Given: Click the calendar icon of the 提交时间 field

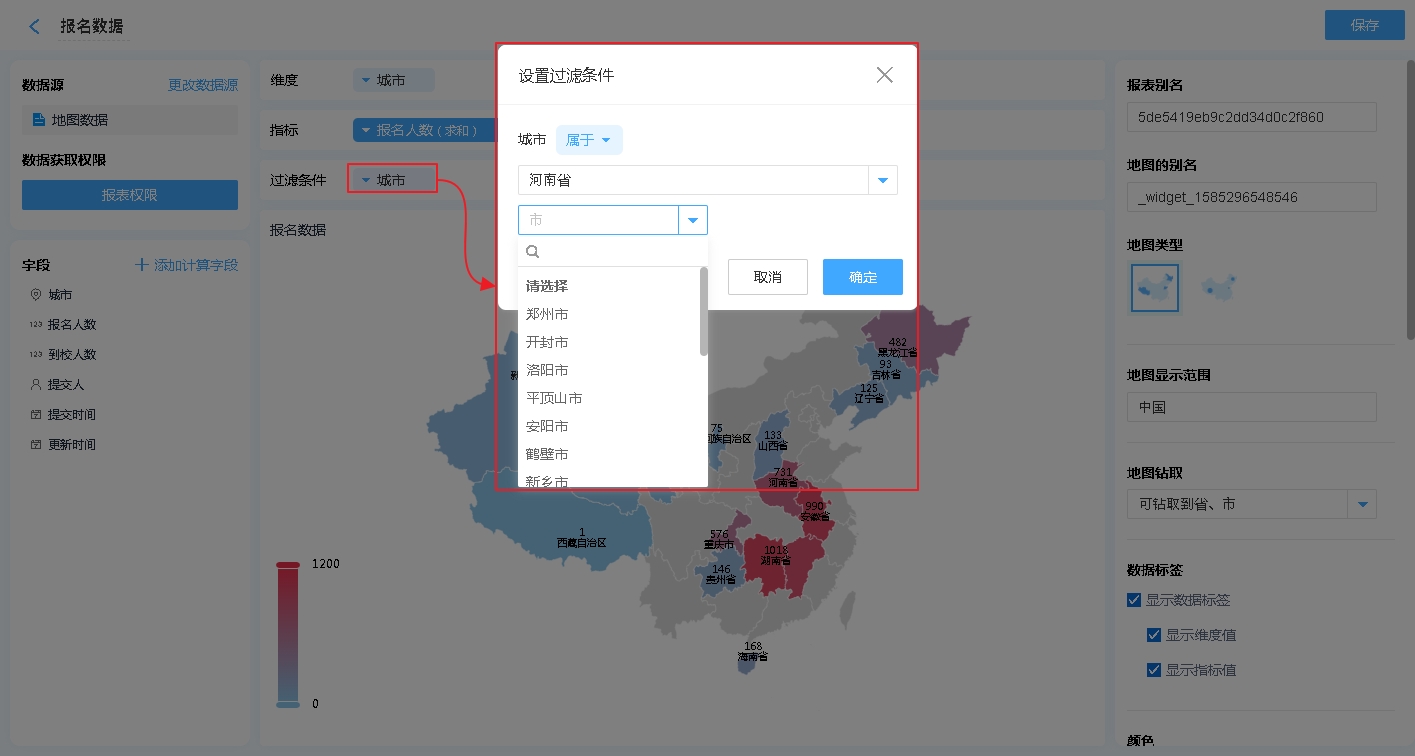Looking at the screenshot, I should click(x=36, y=414).
